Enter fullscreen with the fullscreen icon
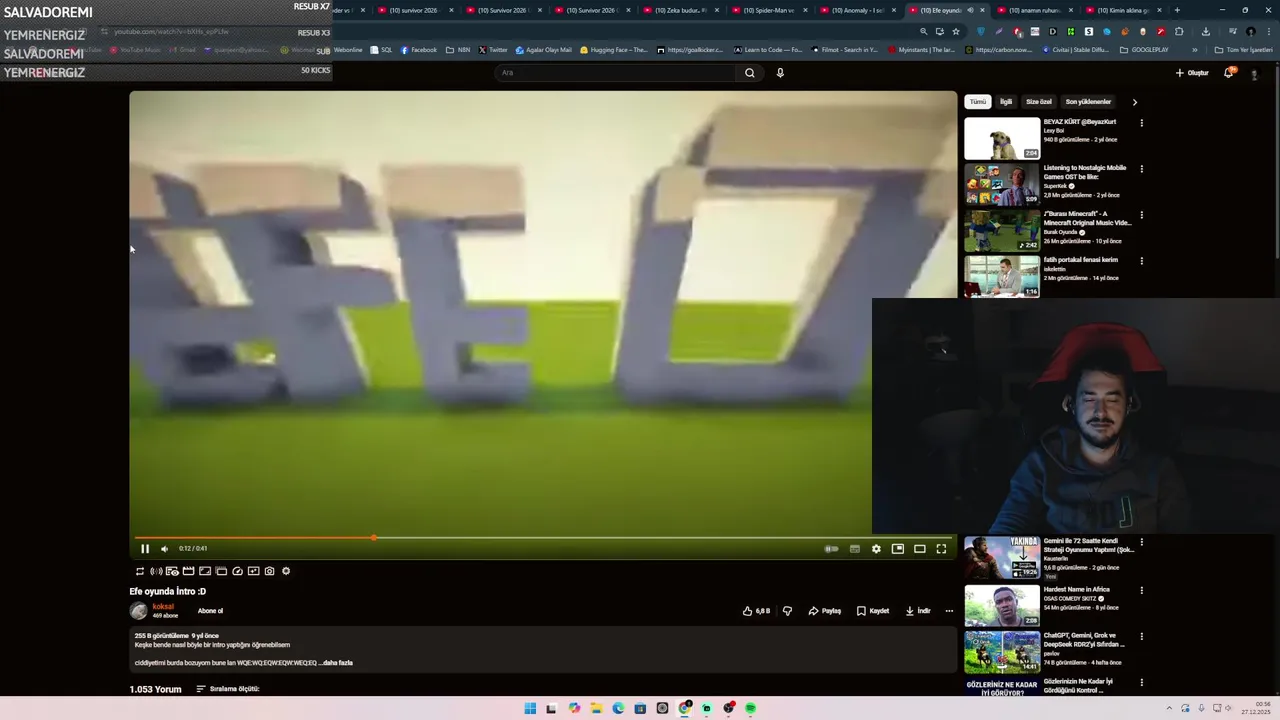This screenshot has height=720, width=1280. click(x=941, y=549)
